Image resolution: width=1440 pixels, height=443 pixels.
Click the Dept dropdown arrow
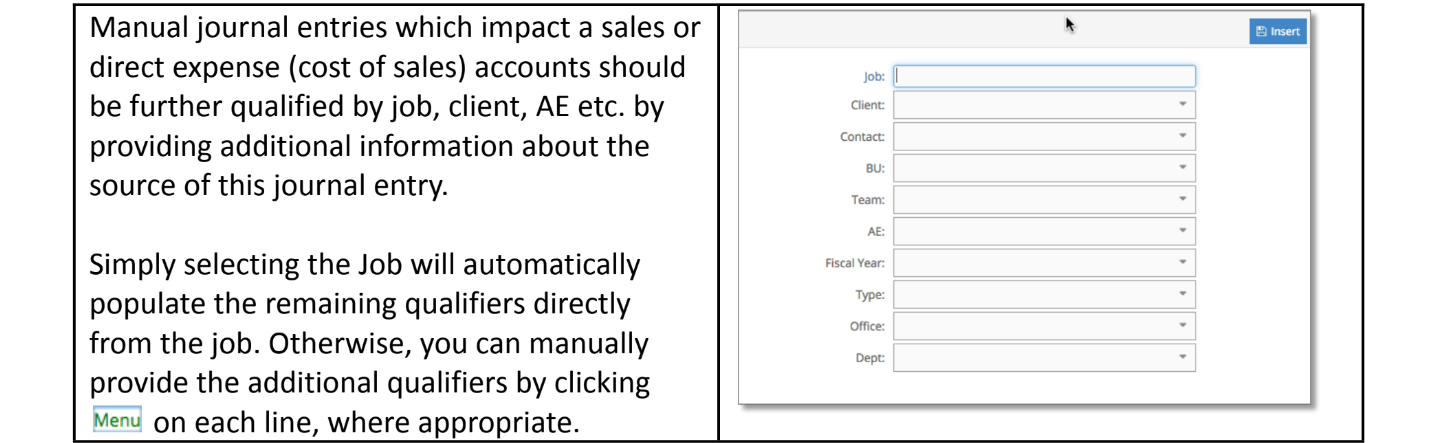[x=1182, y=357]
